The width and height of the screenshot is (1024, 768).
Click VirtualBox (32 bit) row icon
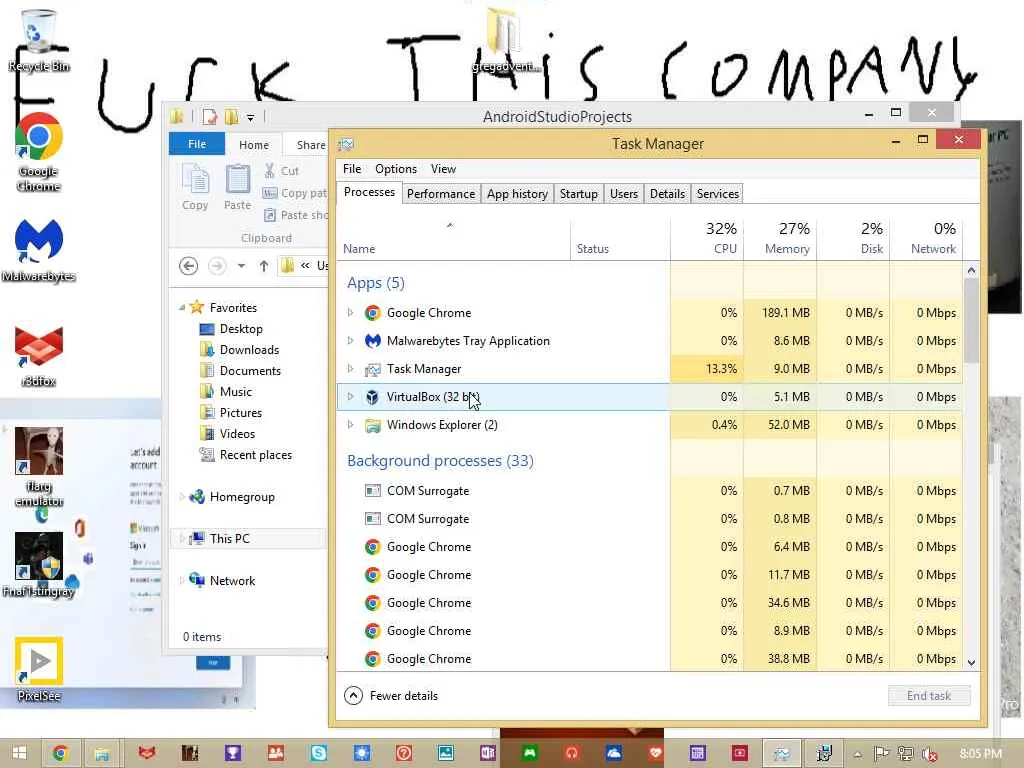(x=372, y=397)
